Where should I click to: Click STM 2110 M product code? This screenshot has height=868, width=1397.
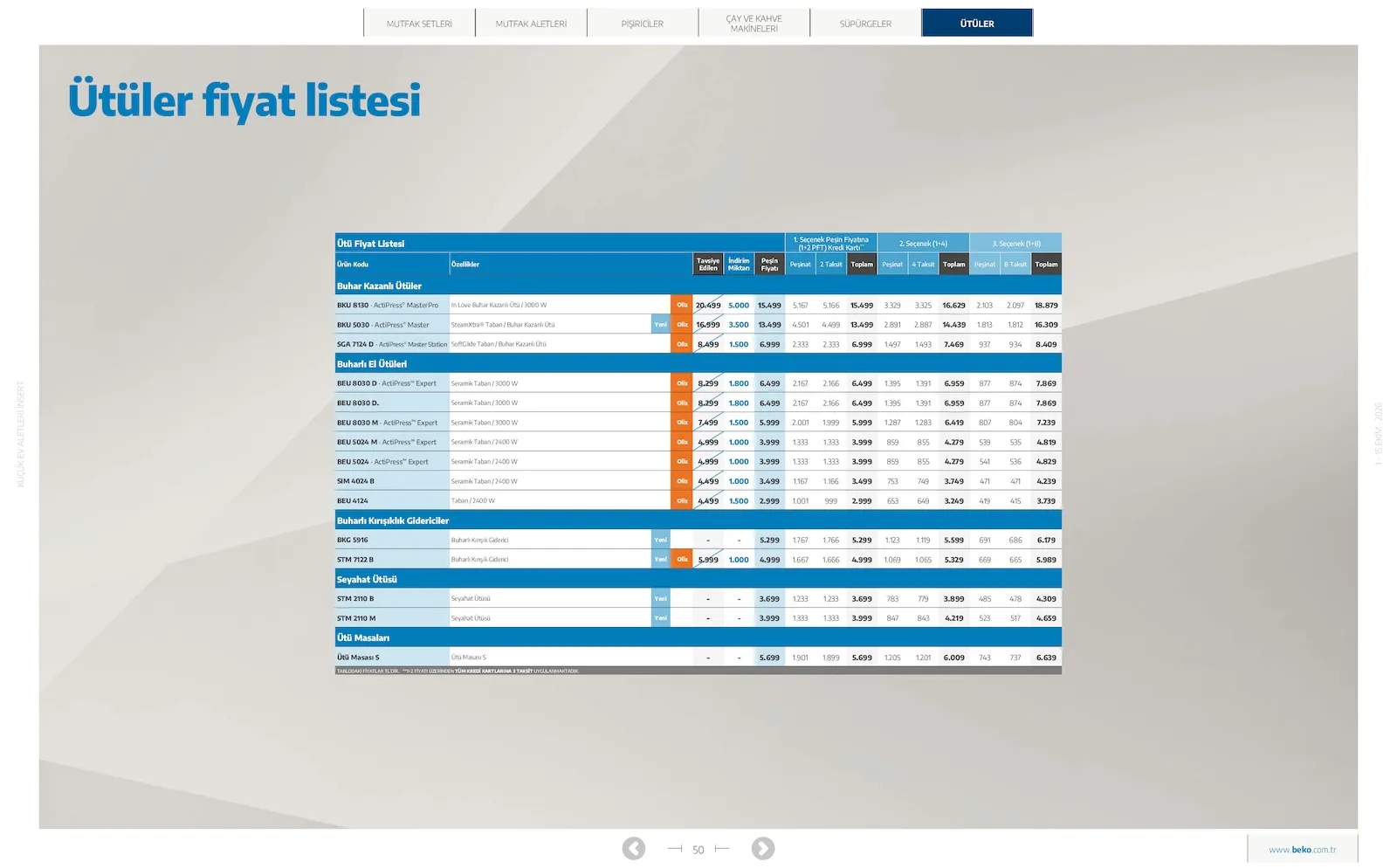coord(356,618)
